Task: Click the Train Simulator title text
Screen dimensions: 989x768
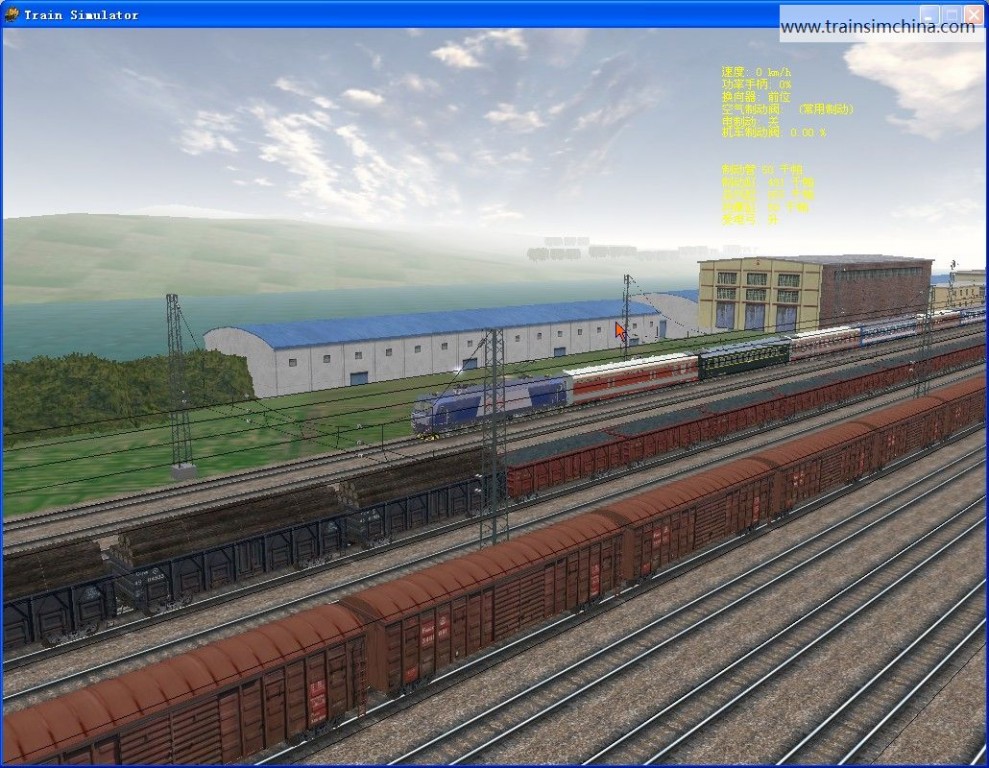Action: point(81,15)
